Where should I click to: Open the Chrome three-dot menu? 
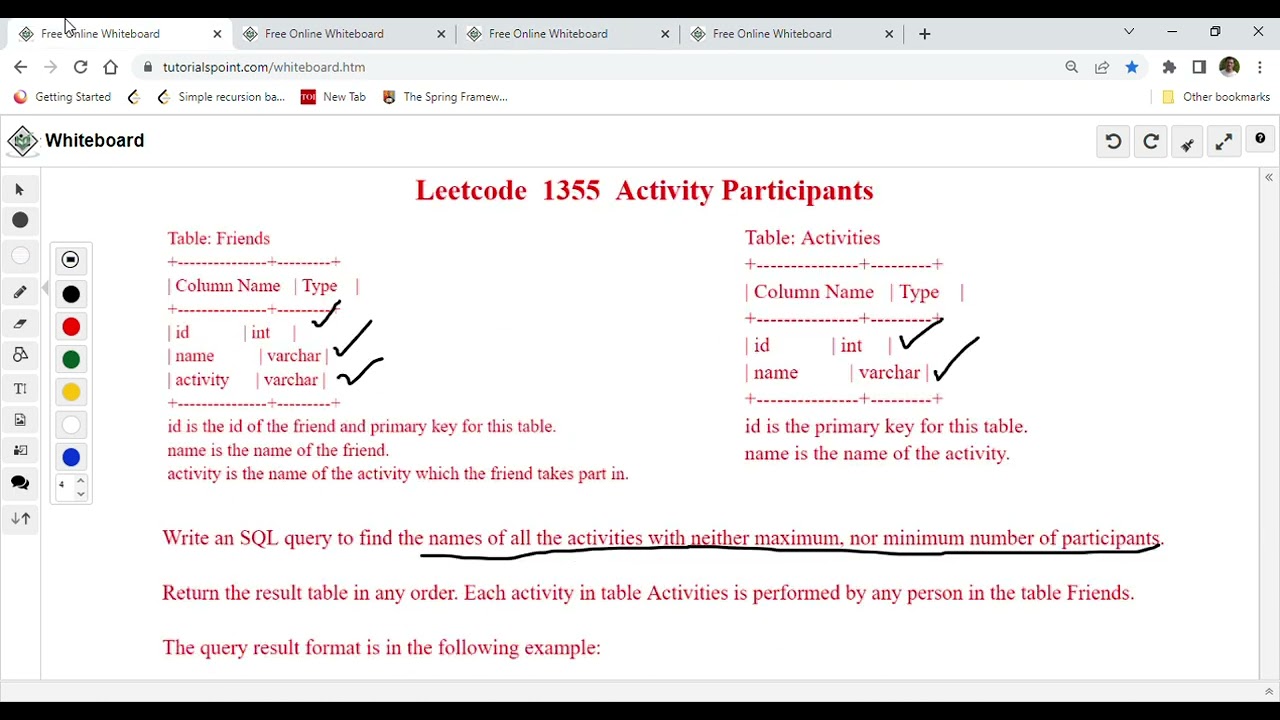1259,67
